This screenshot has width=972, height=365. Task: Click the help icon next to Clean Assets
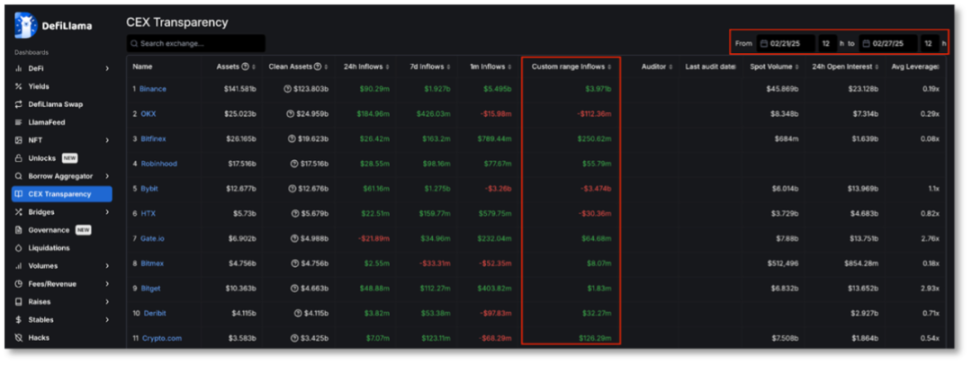317,66
